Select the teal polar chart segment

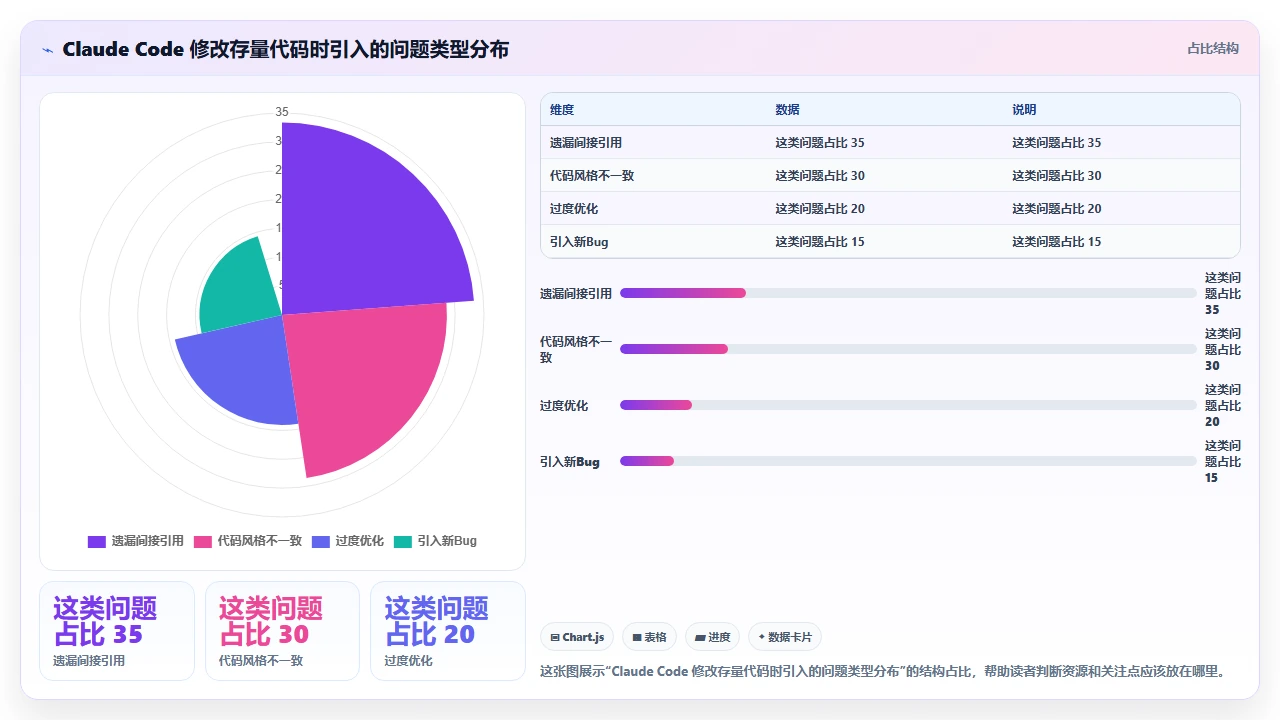click(x=240, y=285)
